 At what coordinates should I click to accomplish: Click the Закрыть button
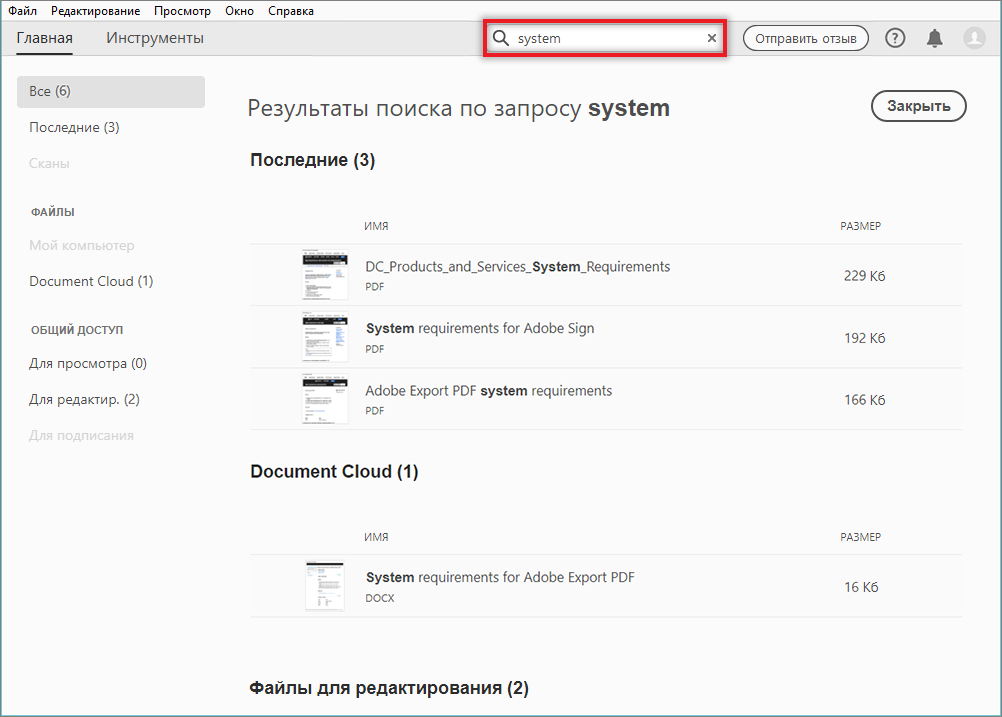[918, 106]
